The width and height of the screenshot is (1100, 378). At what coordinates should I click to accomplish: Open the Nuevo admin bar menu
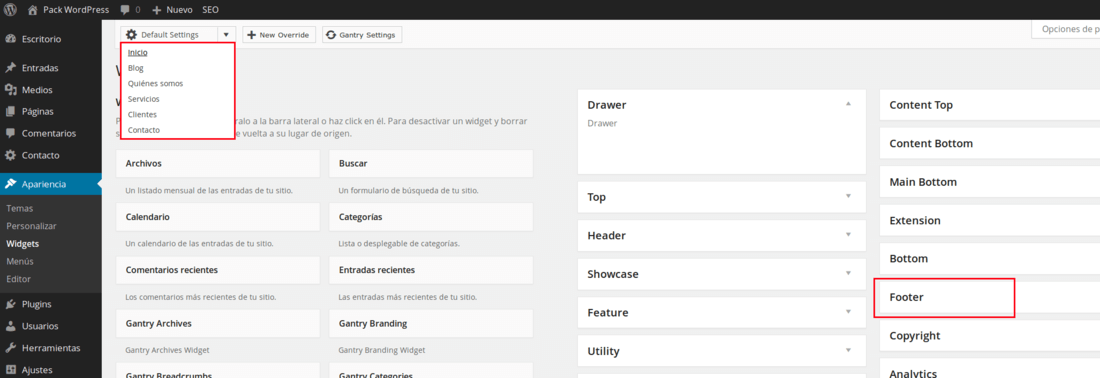pyautogui.click(x=172, y=10)
